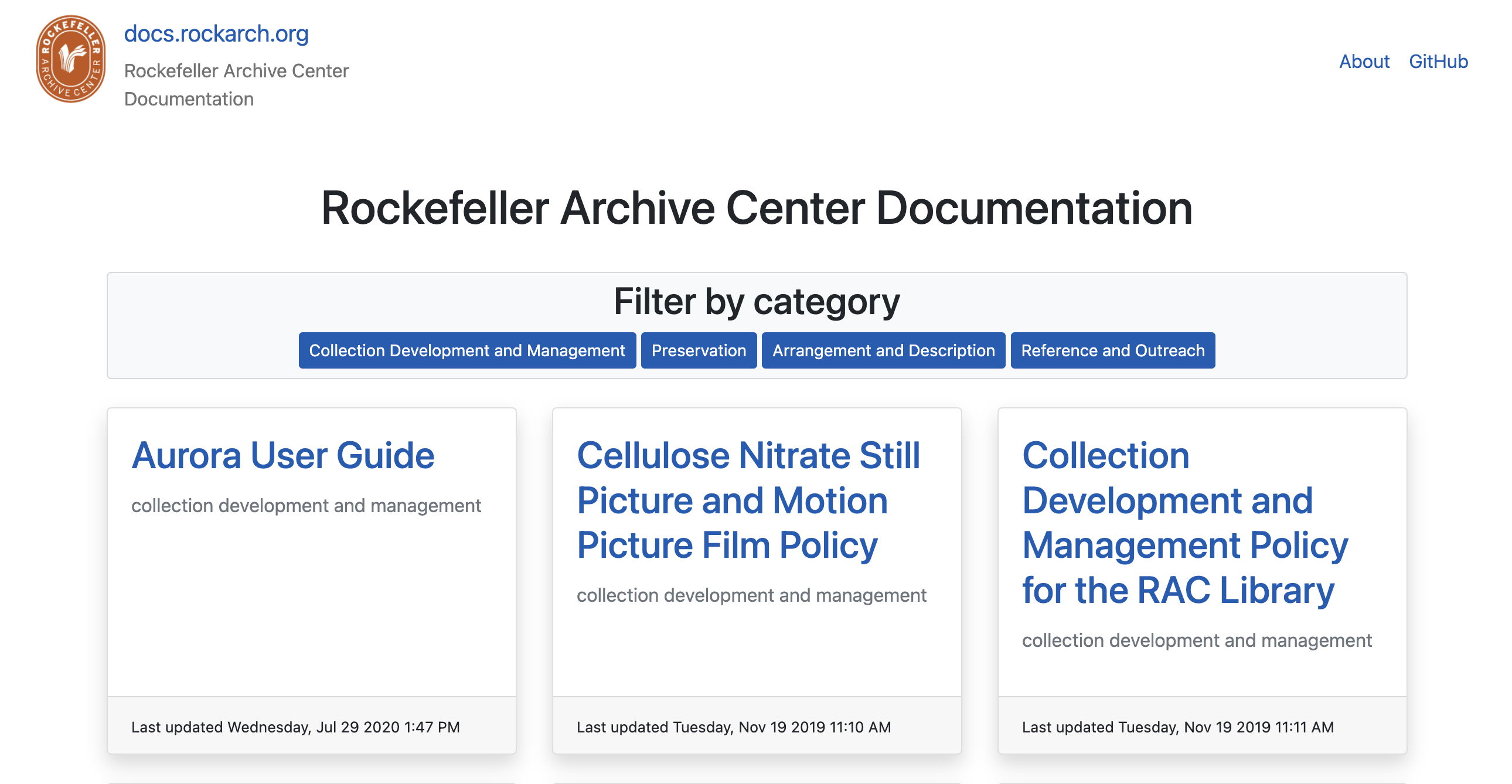
Task: Click the Aurora User Guide card category text
Action: pyautogui.click(x=306, y=505)
